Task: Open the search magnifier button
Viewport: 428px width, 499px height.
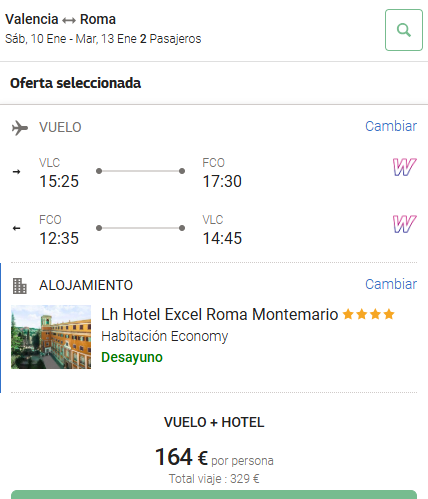Action: click(x=404, y=30)
